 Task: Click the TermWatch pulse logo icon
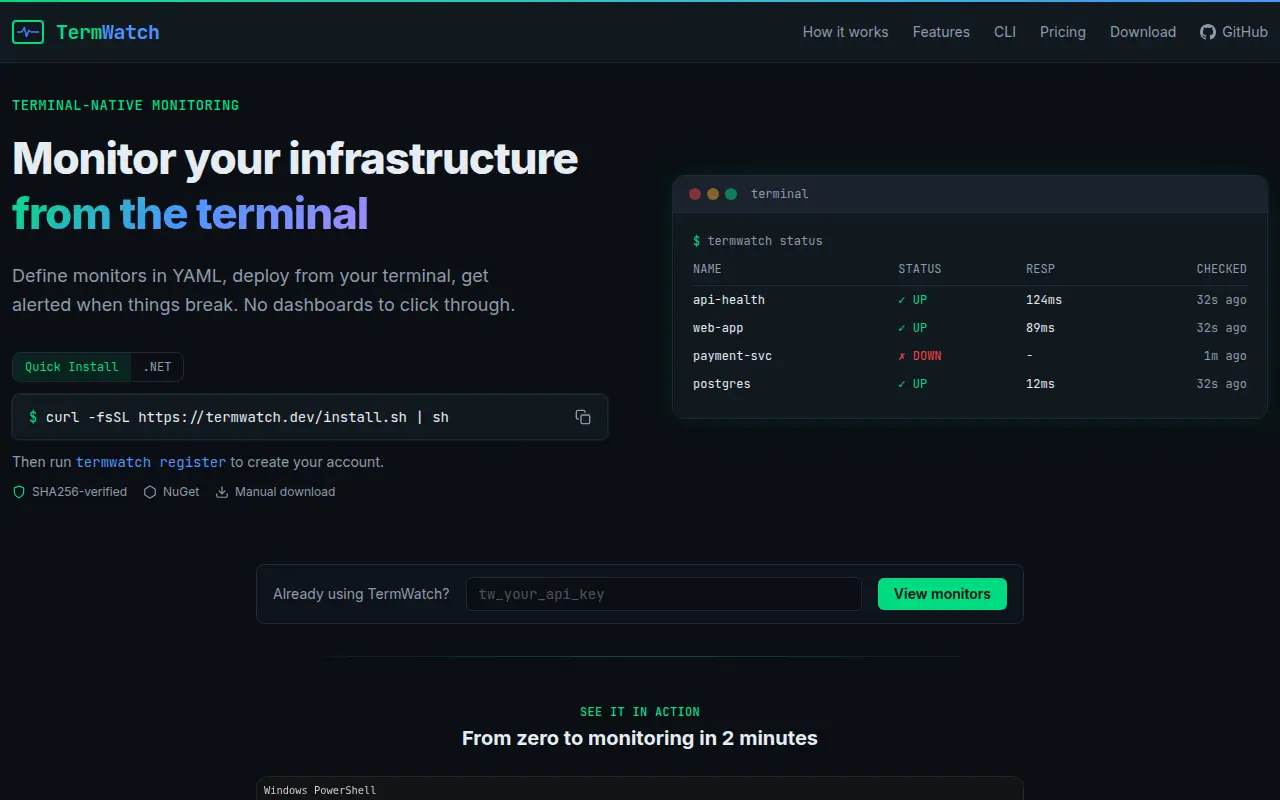coord(28,32)
